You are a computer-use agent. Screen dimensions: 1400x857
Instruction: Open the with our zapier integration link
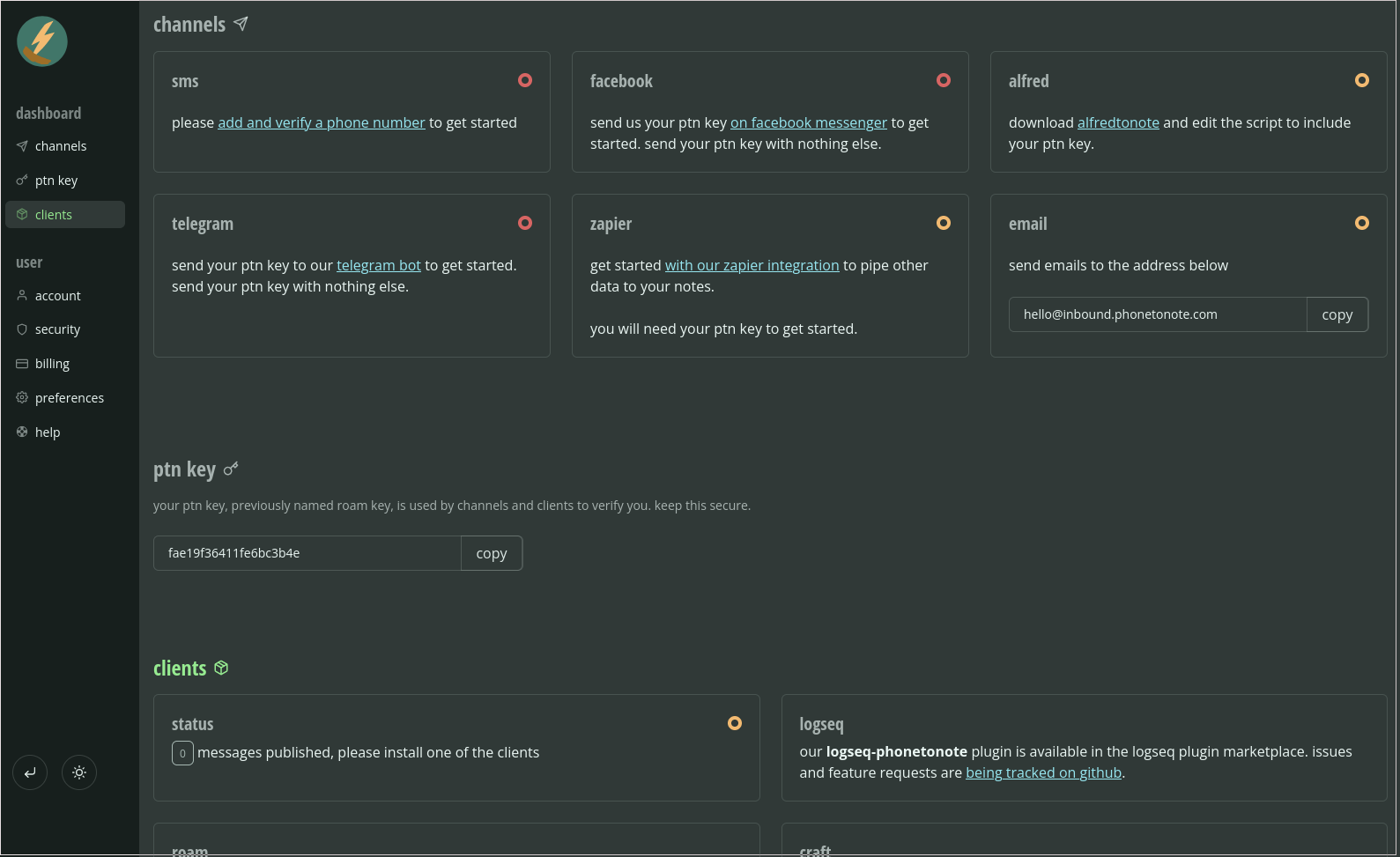click(752, 266)
